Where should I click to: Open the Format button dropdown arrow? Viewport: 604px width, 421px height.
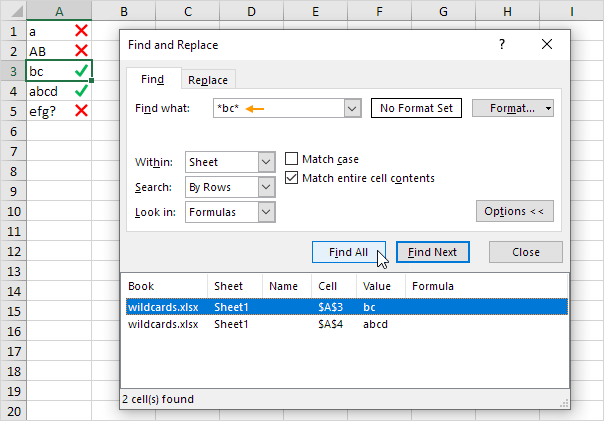[549, 108]
